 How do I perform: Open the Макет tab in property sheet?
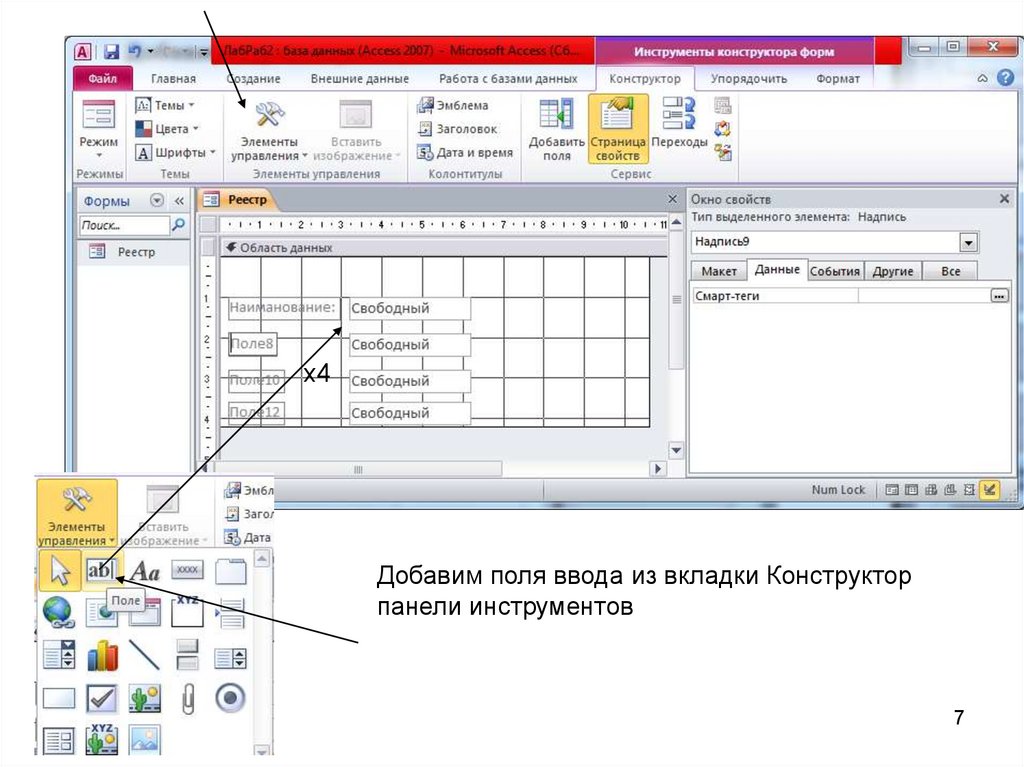point(718,270)
